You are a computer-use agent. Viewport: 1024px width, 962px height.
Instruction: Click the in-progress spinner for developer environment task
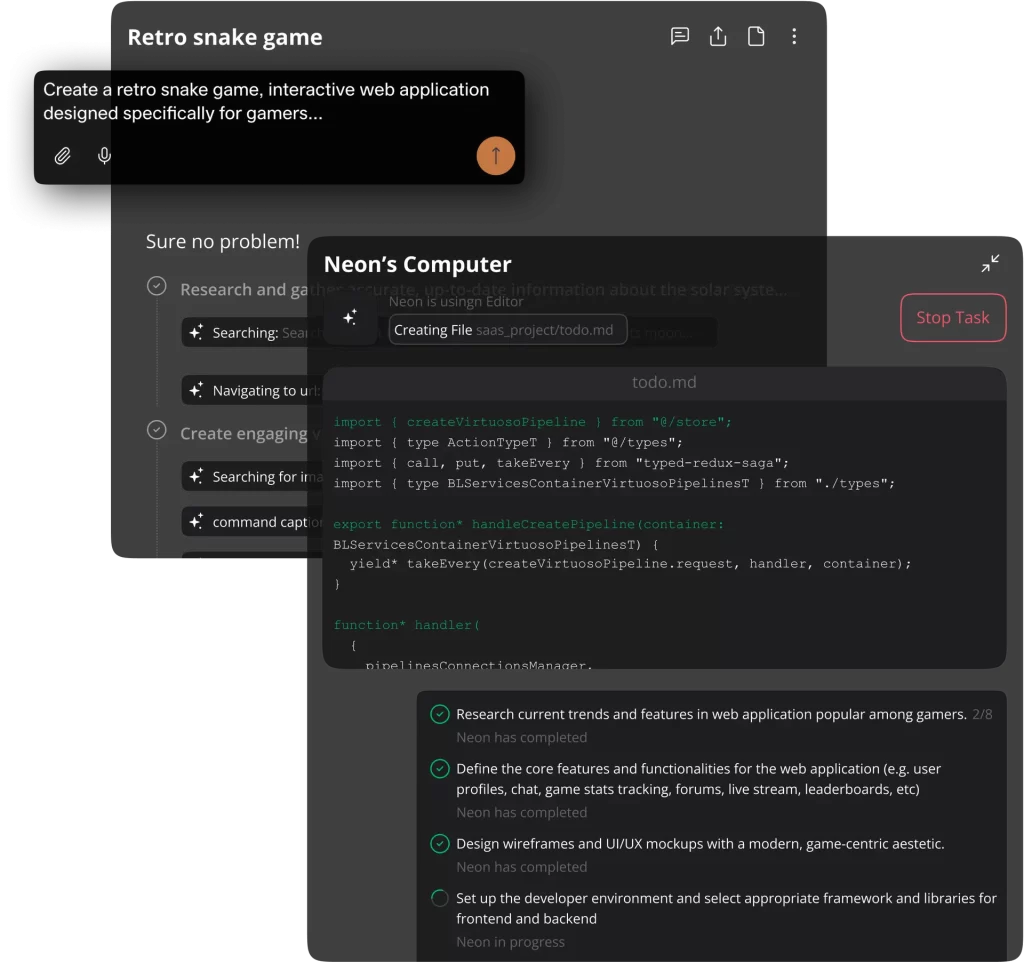439,899
